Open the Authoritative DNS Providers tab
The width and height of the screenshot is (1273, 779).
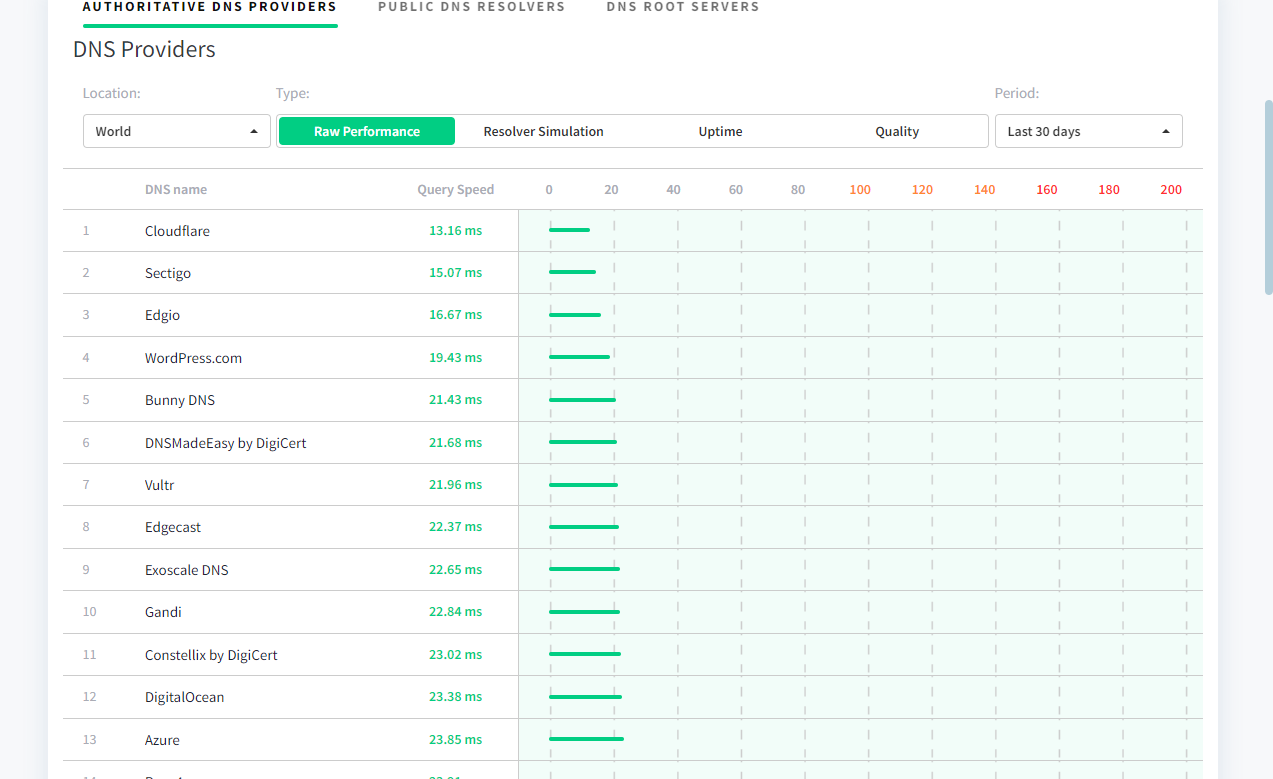click(210, 7)
